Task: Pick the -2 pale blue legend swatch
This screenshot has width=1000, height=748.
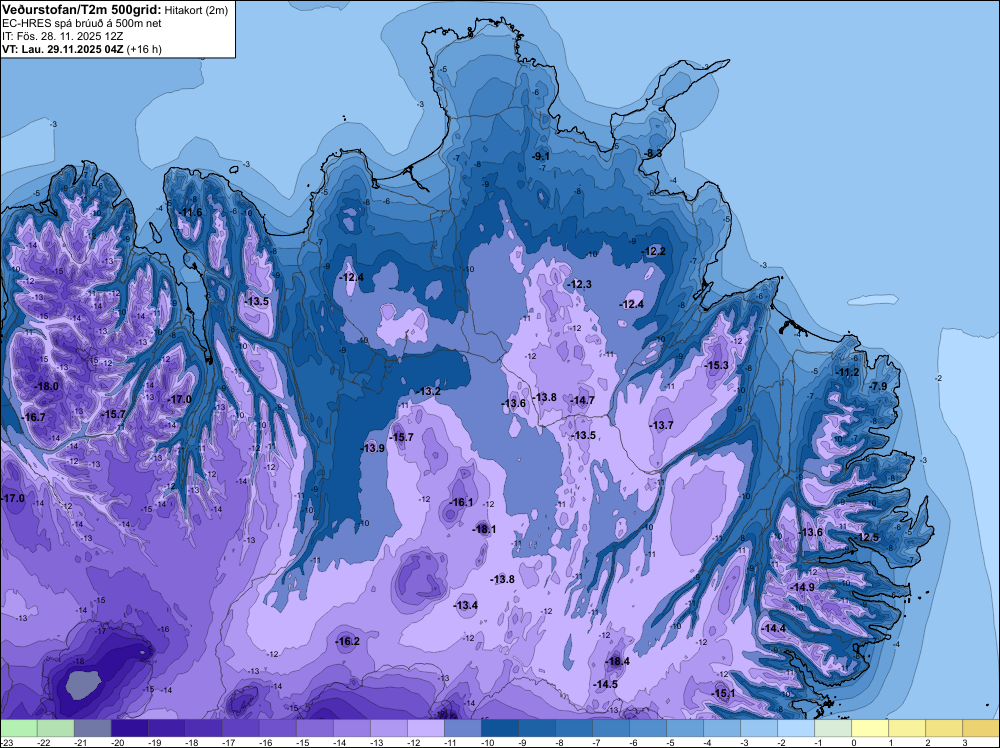Action: pos(795,728)
